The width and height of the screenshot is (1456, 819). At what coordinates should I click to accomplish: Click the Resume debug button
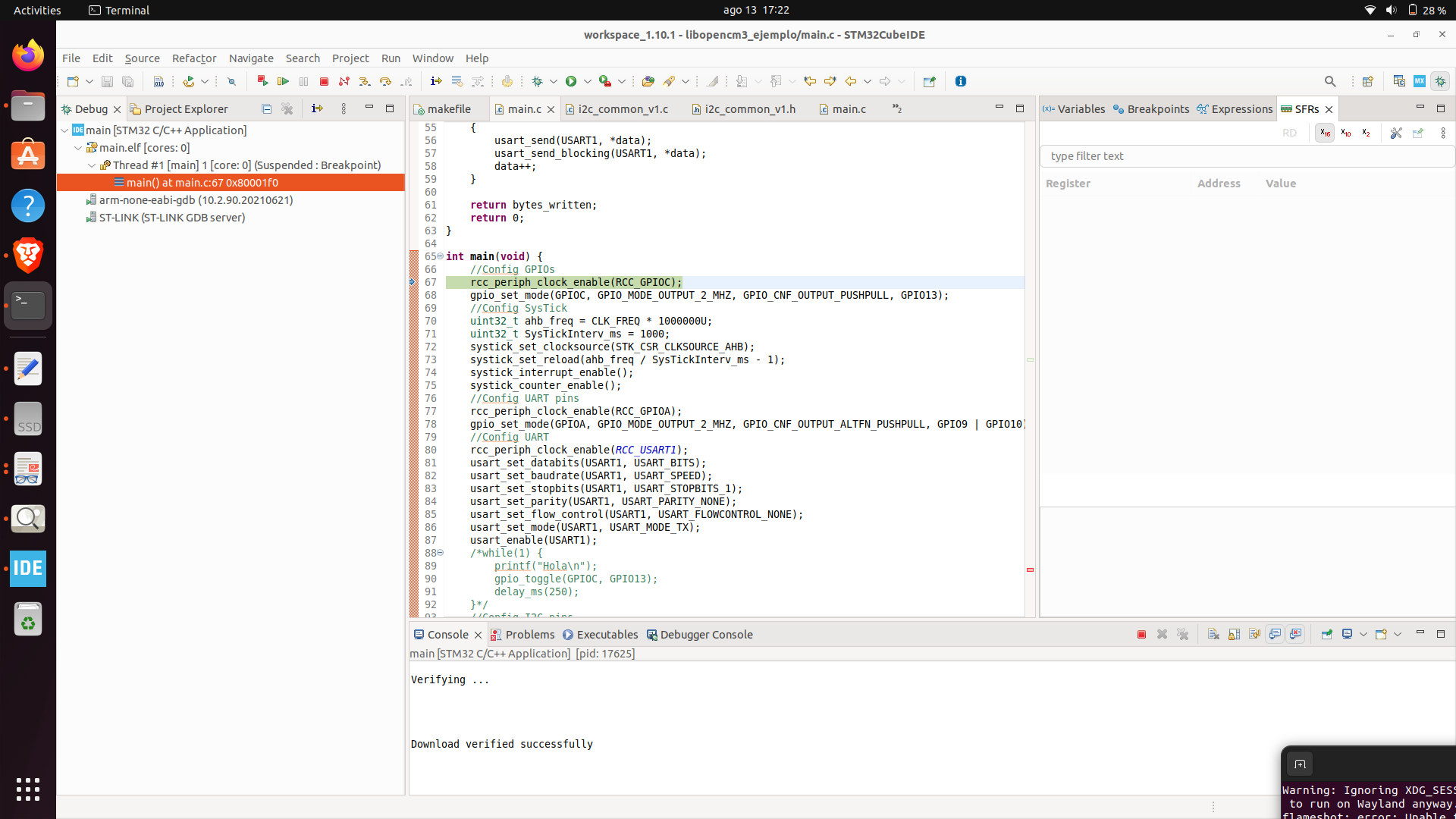283,81
